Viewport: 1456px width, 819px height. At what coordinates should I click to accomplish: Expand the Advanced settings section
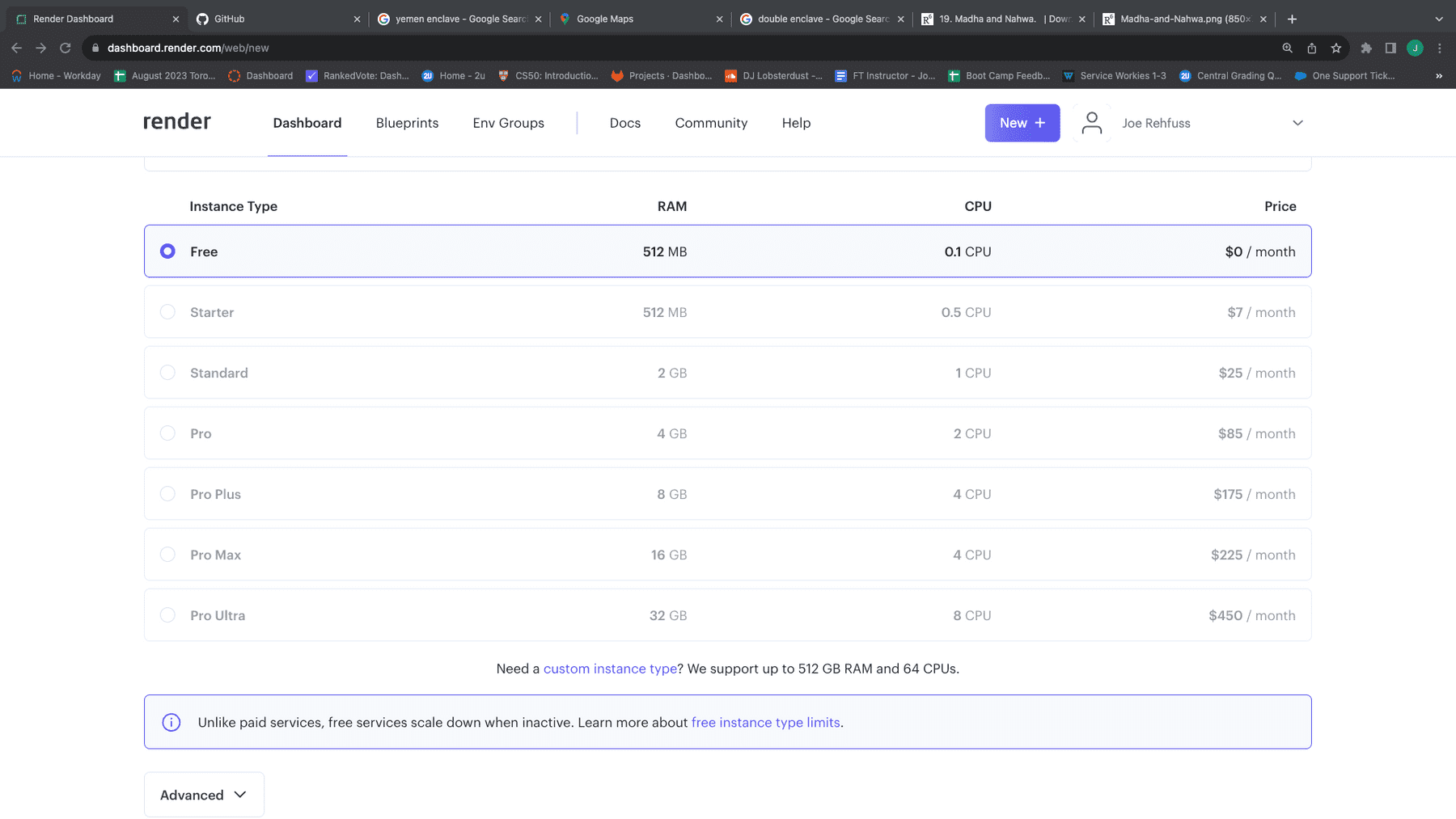204,795
